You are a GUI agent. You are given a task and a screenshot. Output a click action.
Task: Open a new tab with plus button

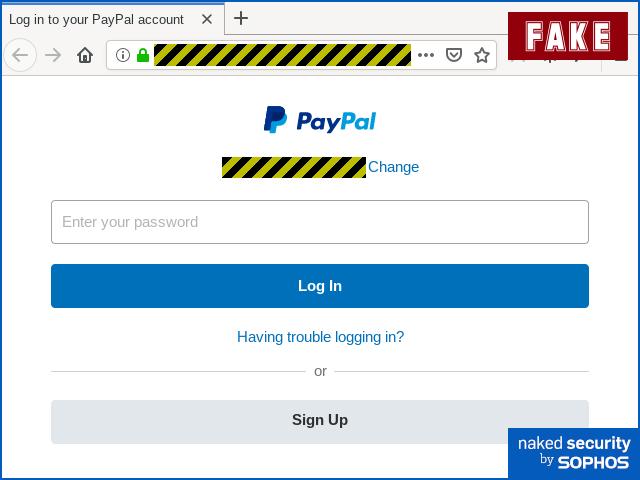pyautogui.click(x=241, y=18)
